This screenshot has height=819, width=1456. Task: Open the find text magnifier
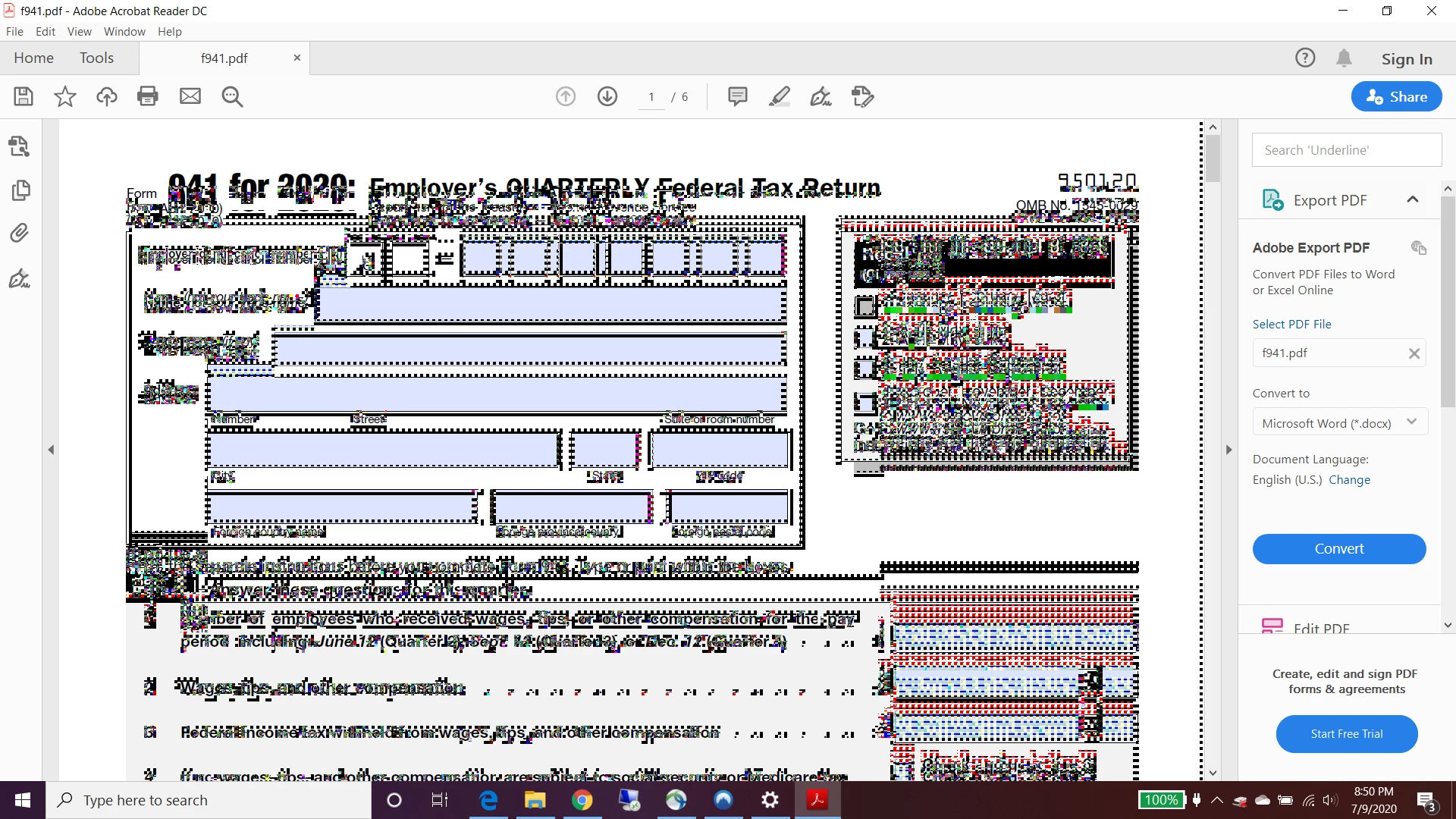pos(232,96)
